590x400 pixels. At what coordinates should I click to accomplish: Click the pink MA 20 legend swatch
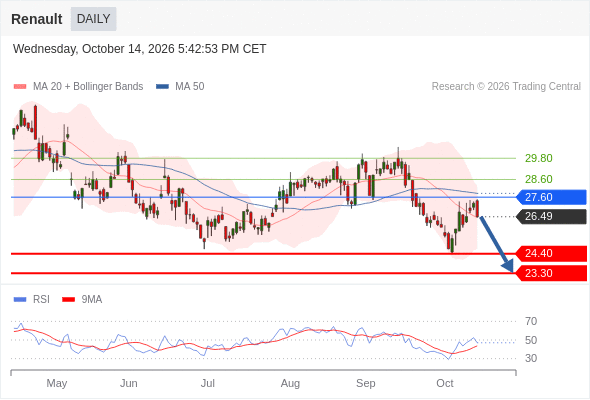[x=20, y=87]
